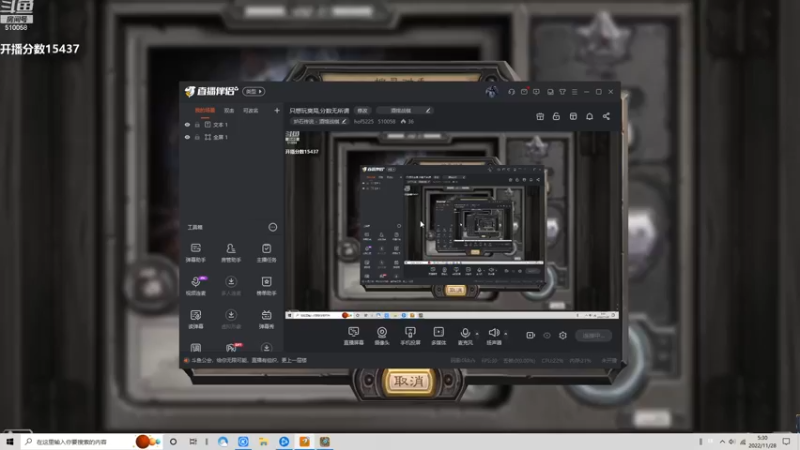The width and height of the screenshot is (800, 450).
Task: Toggle the preview eye icon in bottom bar
Action: [547, 335]
